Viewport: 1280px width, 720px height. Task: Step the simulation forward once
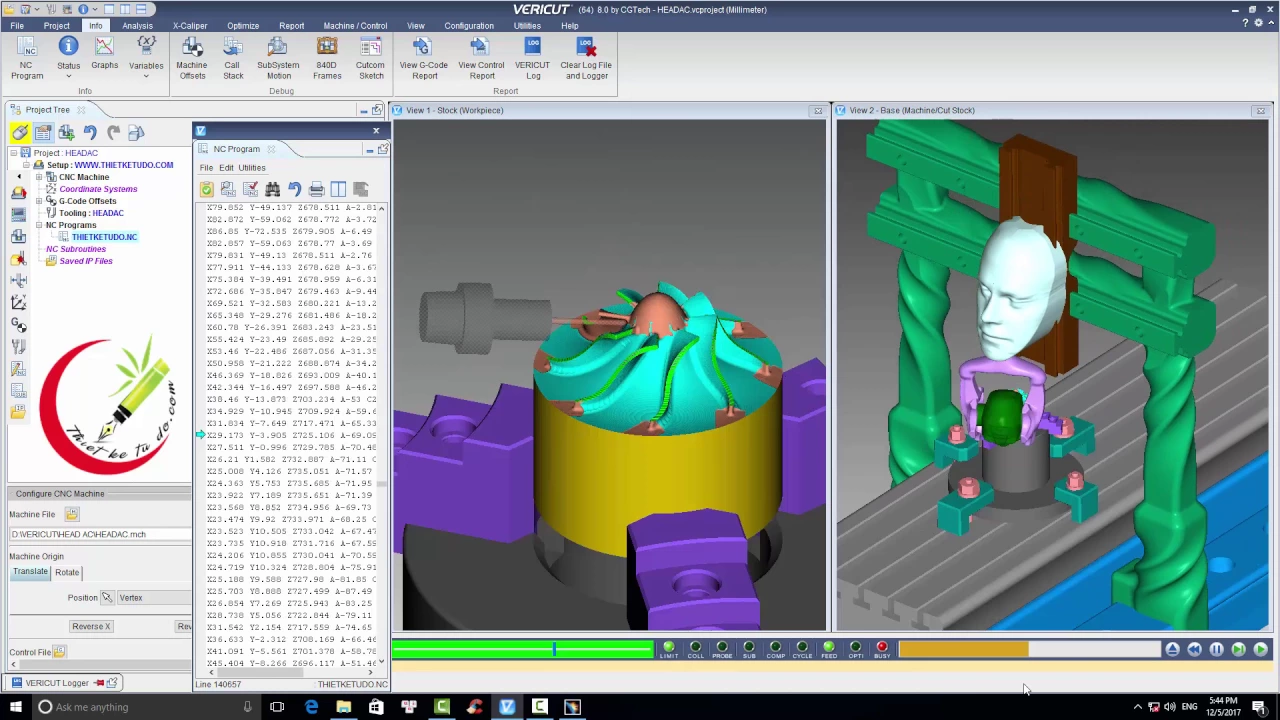pos(1238,650)
